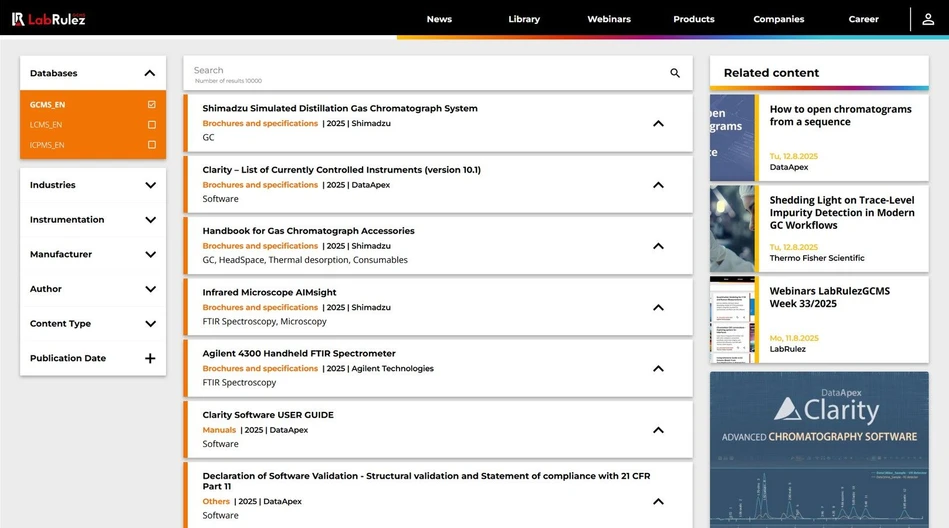
Task: Enable the ICPMS_EN database checkbox
Action: coord(152,145)
